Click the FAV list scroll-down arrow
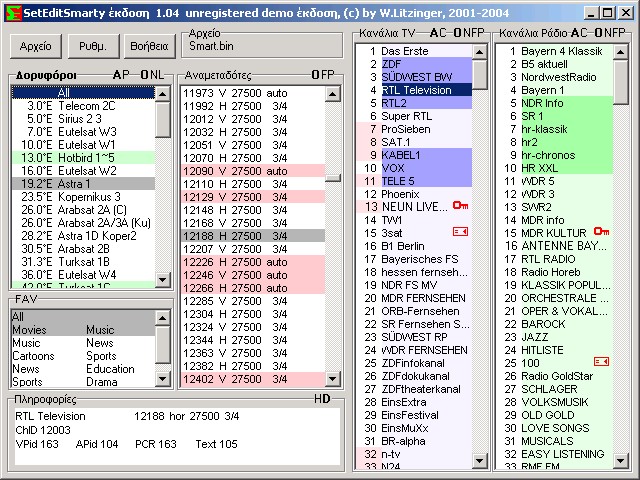Image resolution: width=640 pixels, height=480 pixels. 163,380
